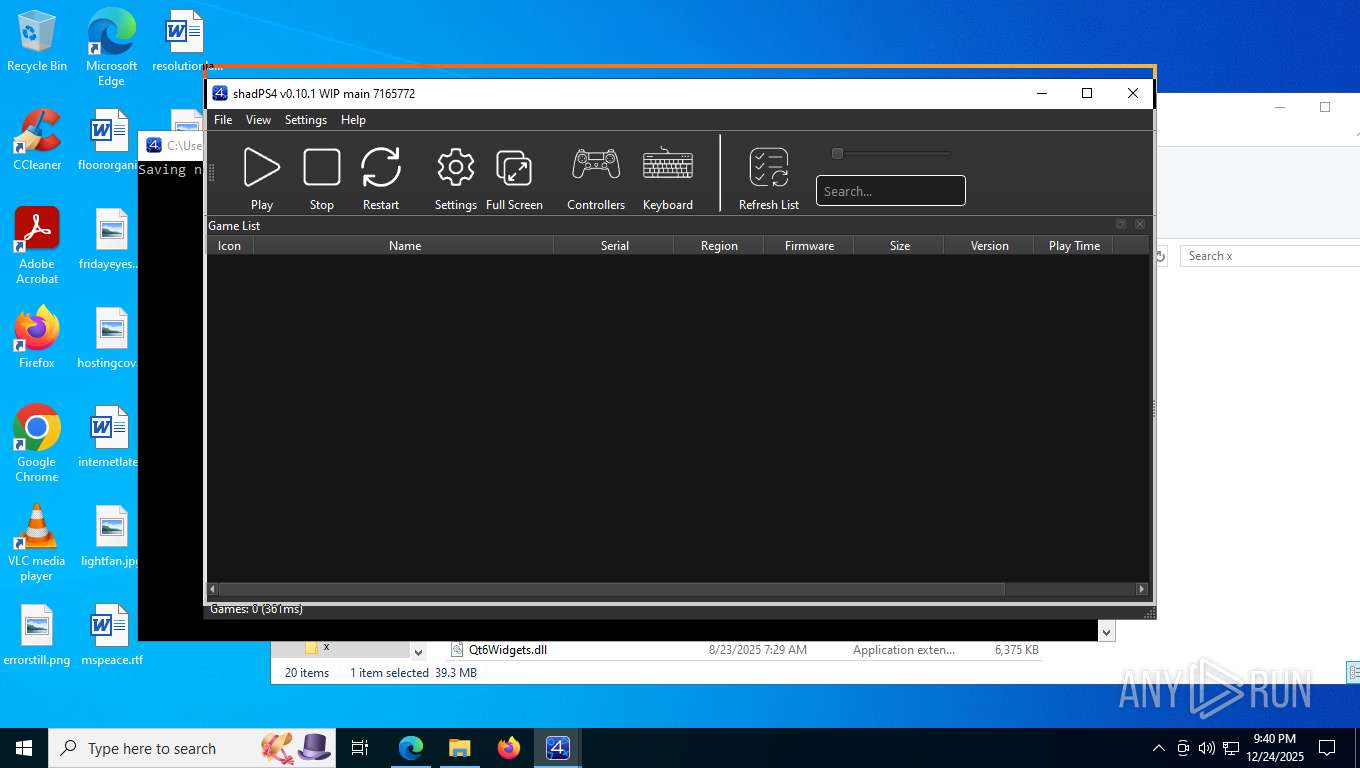Open the Adobe Acrobat desktop shortcut
This screenshot has height=768, width=1360.
(x=37, y=245)
